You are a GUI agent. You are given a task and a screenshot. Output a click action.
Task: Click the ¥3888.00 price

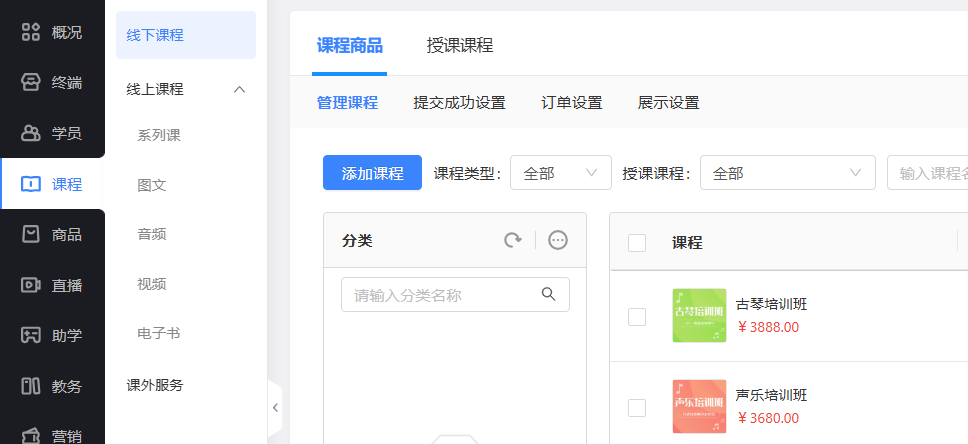pos(769,327)
